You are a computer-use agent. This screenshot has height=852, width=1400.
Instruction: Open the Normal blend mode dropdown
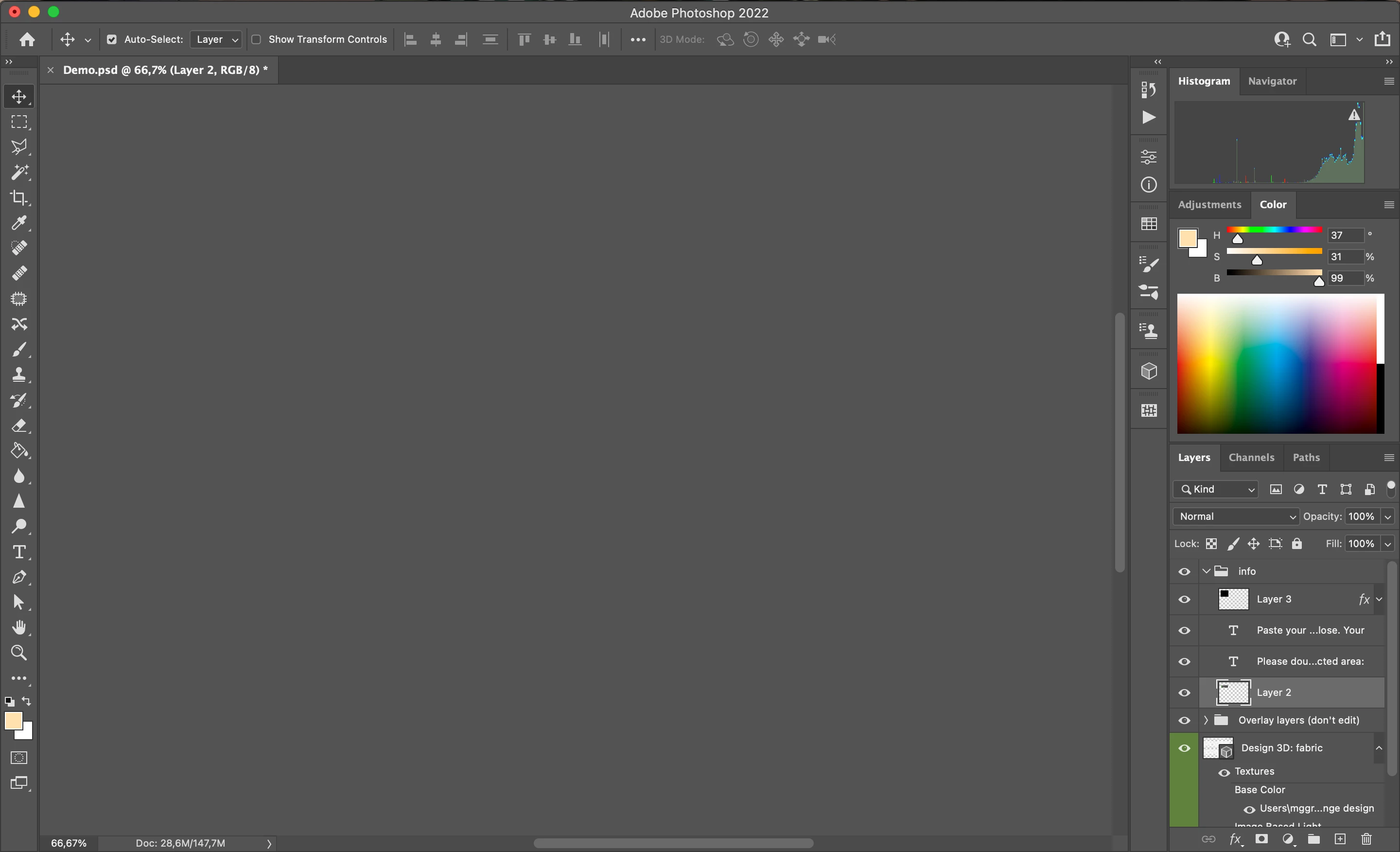(x=1235, y=516)
